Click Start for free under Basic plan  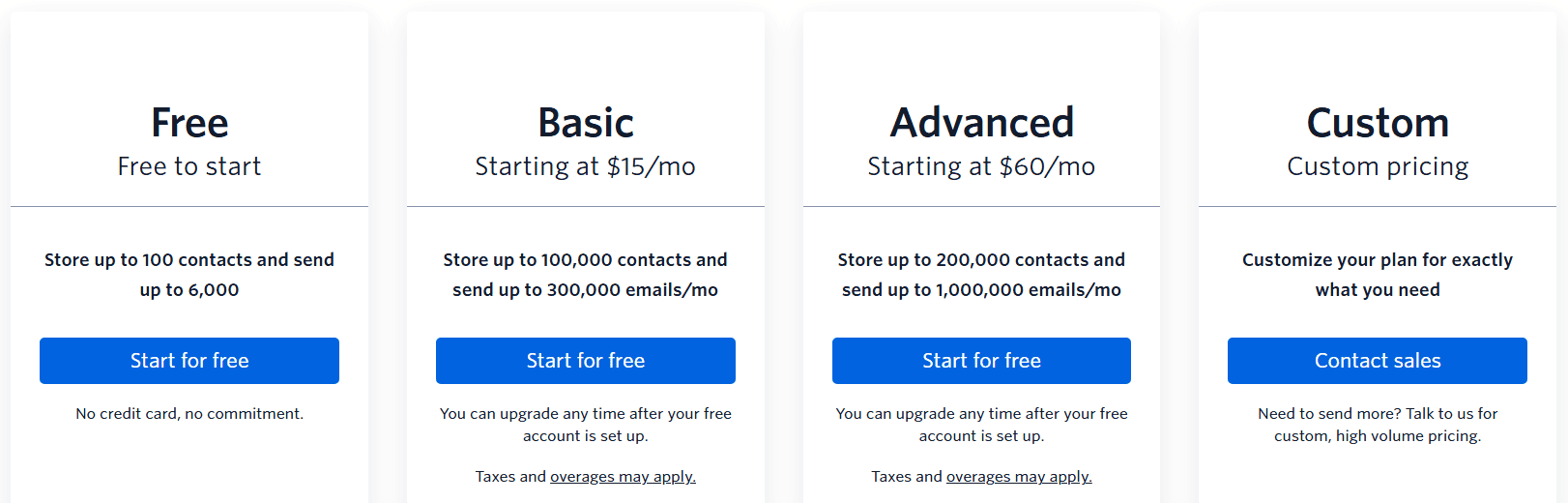(x=586, y=361)
